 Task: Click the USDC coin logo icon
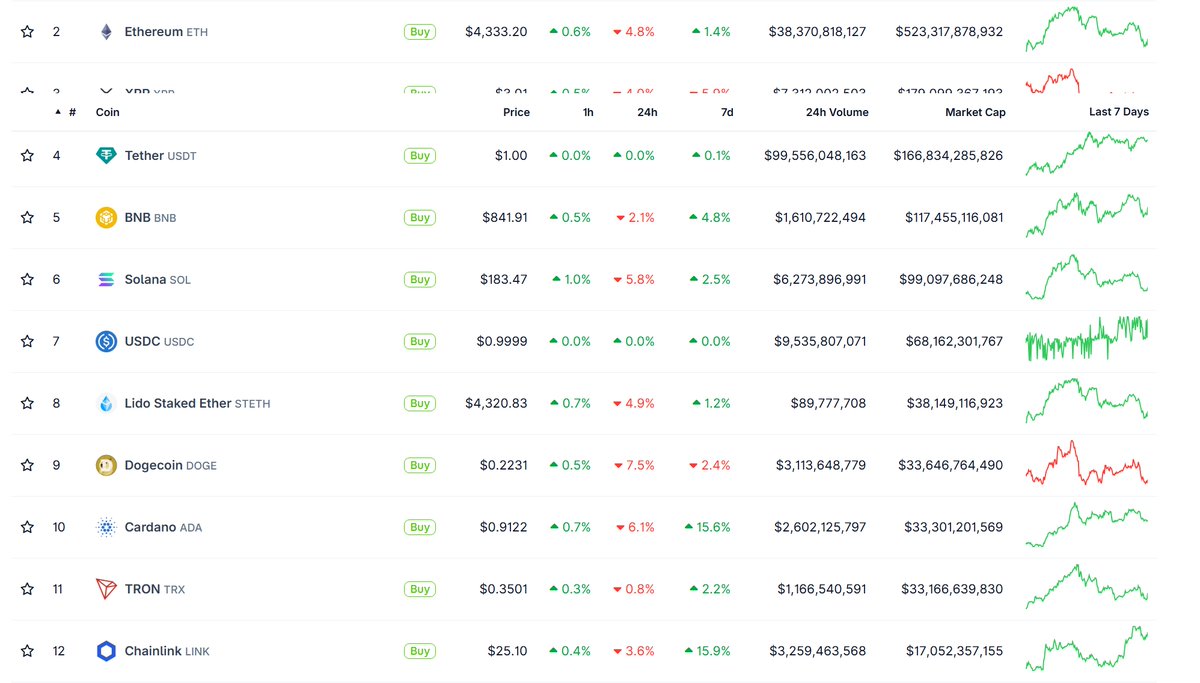pos(106,341)
